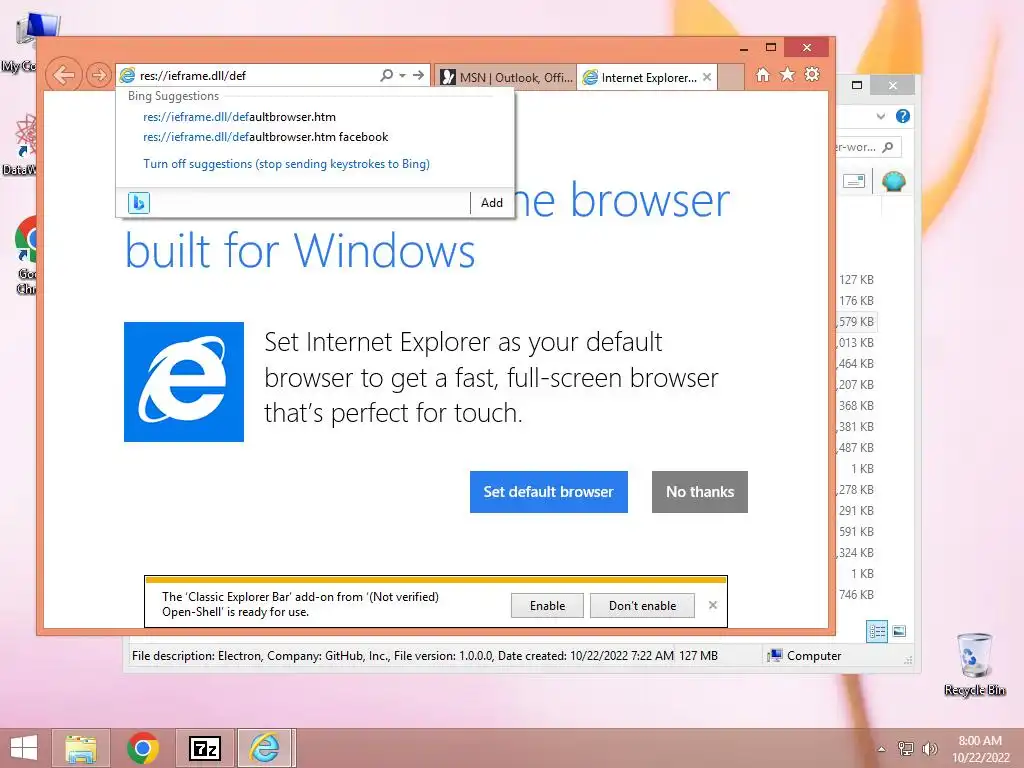Select the Internet Explorer tab
Viewport: 1024px width, 768px height.
click(640, 77)
